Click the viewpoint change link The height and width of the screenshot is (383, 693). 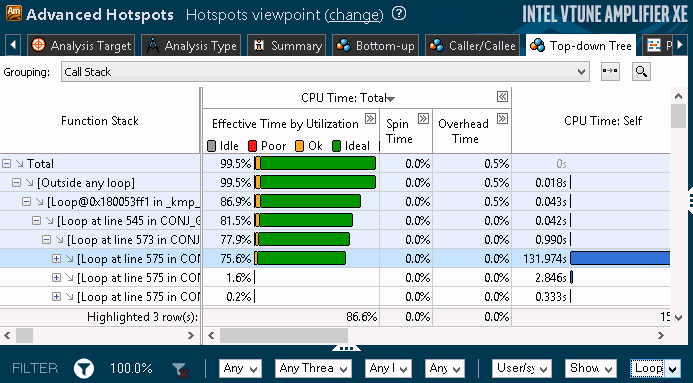click(x=354, y=15)
